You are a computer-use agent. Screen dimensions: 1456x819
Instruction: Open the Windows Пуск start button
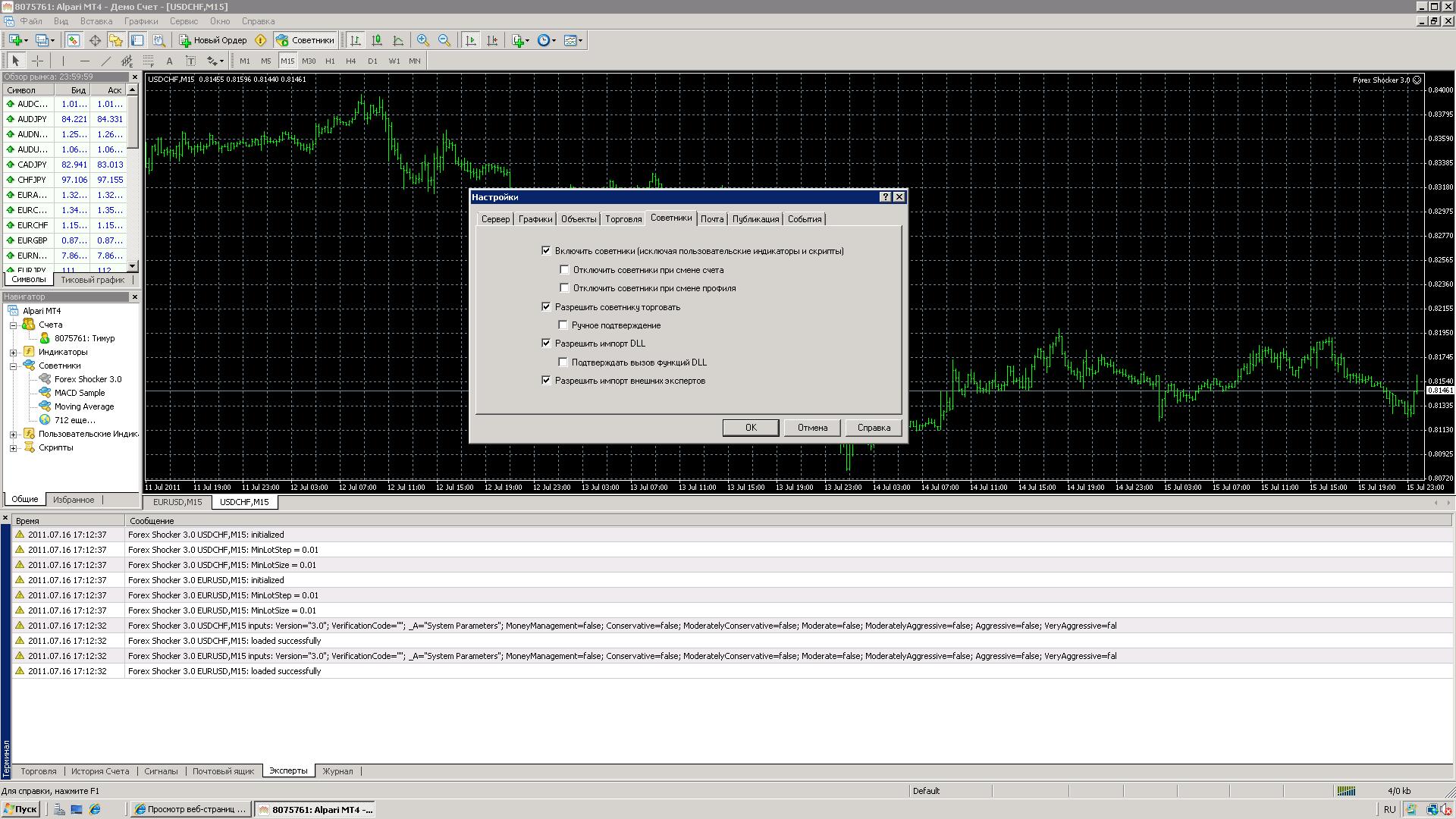coord(20,809)
